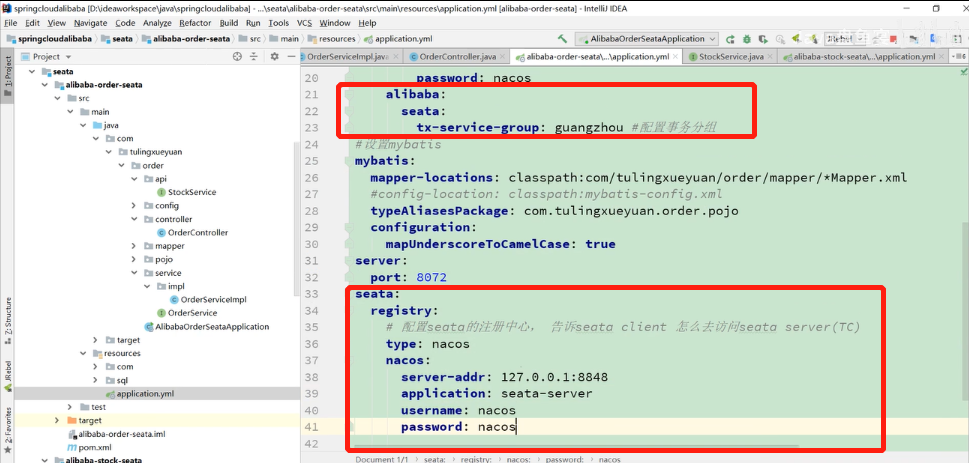The width and height of the screenshot is (969, 463).
Task: Open Project panel settings gear
Action: 275,56
